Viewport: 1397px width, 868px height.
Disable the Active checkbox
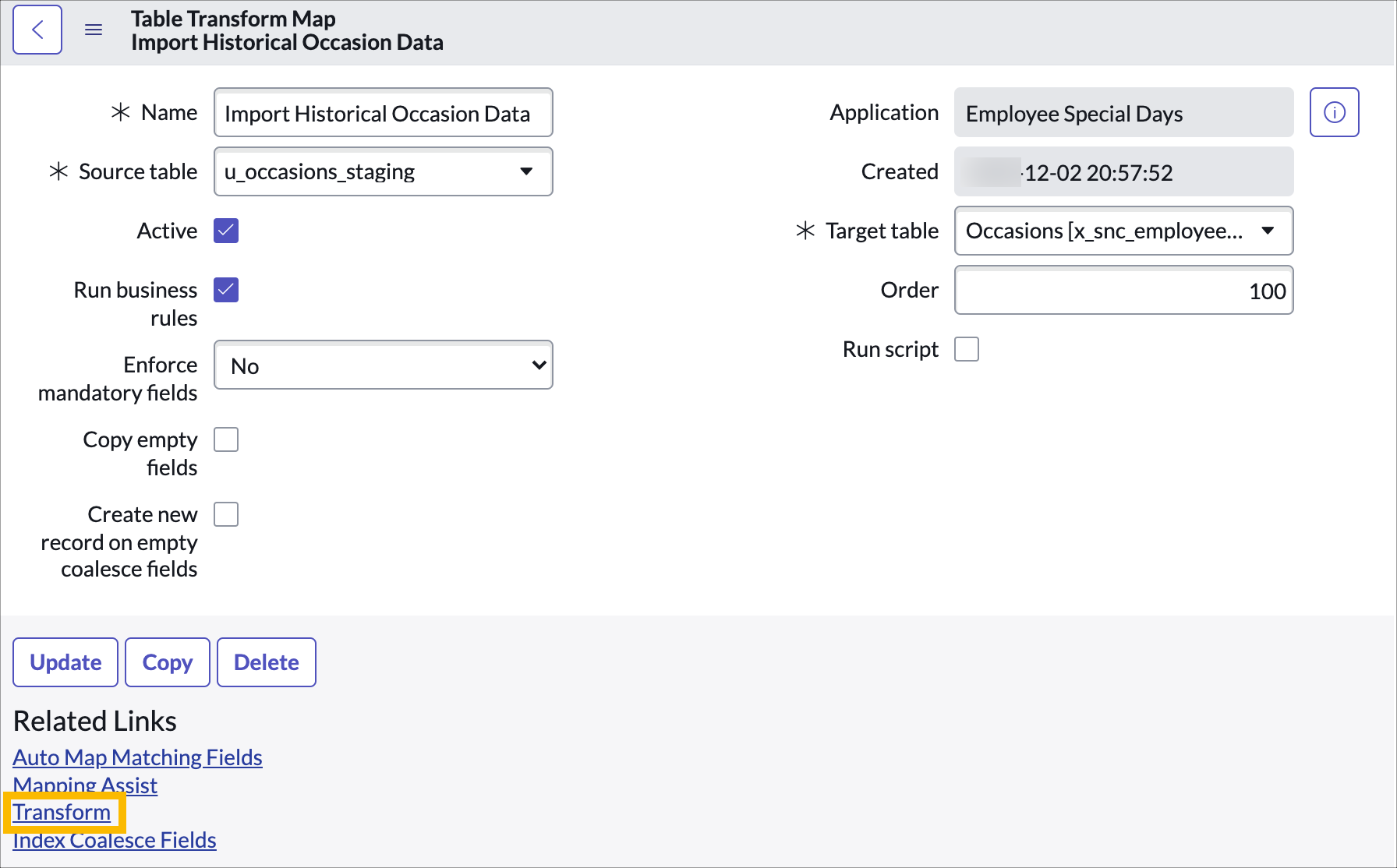225,231
